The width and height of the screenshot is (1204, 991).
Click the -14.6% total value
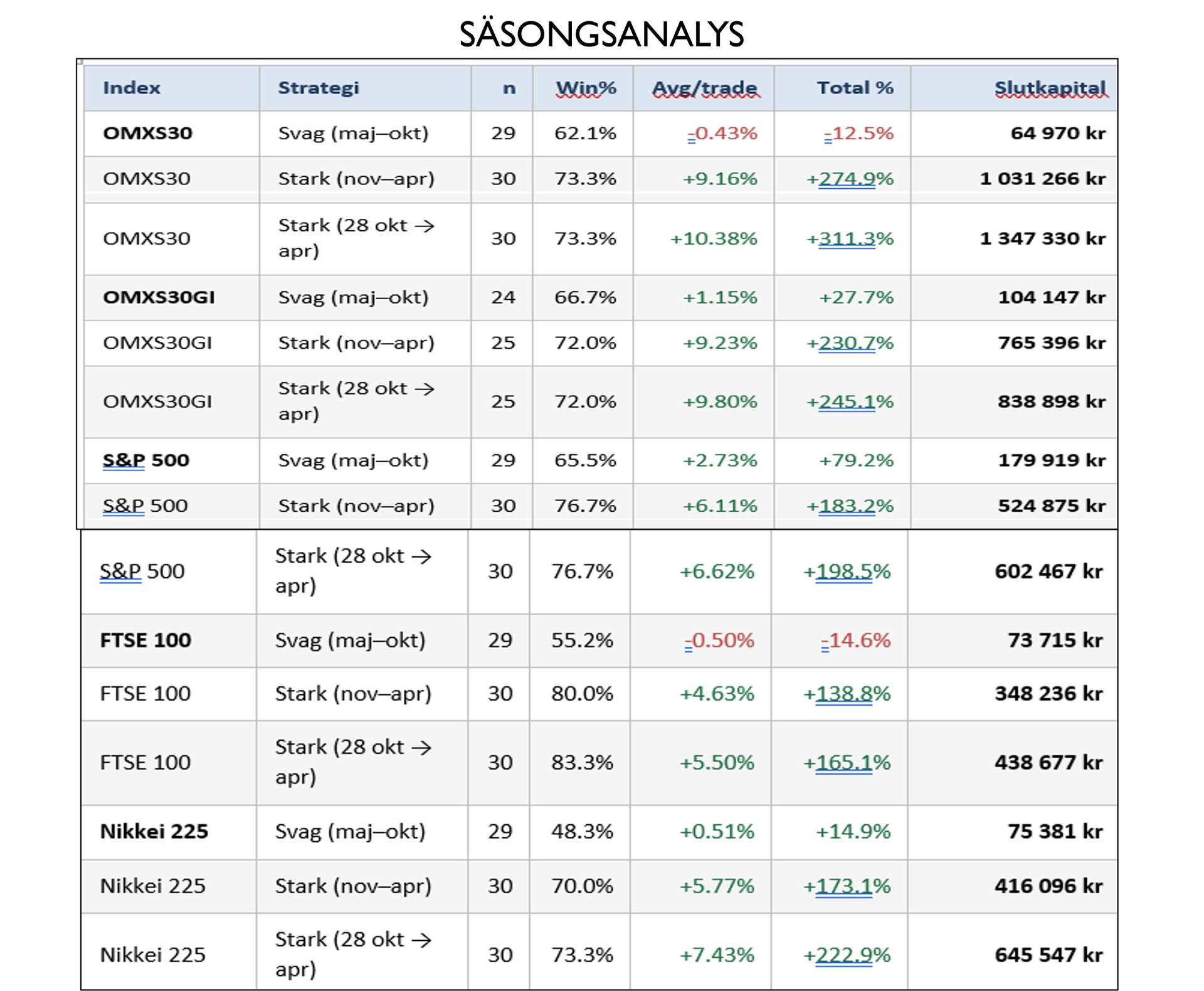click(855, 640)
